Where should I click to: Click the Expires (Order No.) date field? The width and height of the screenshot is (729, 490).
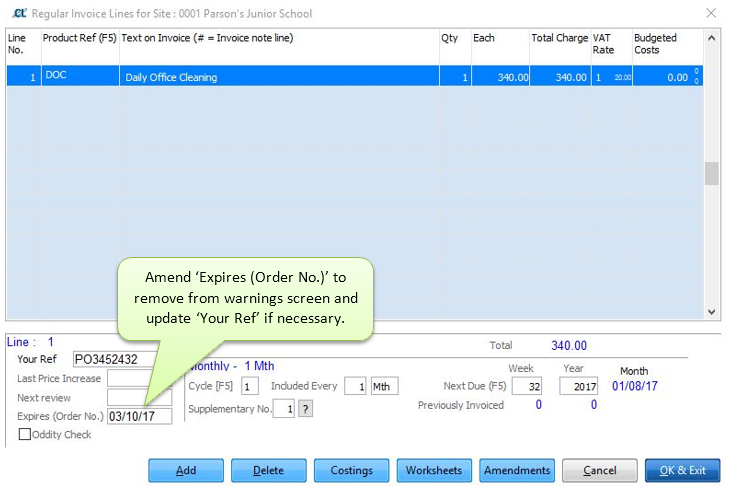(x=139, y=416)
